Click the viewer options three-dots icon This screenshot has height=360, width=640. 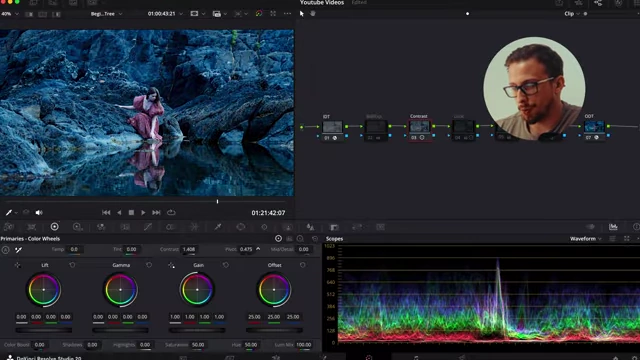click(287, 13)
